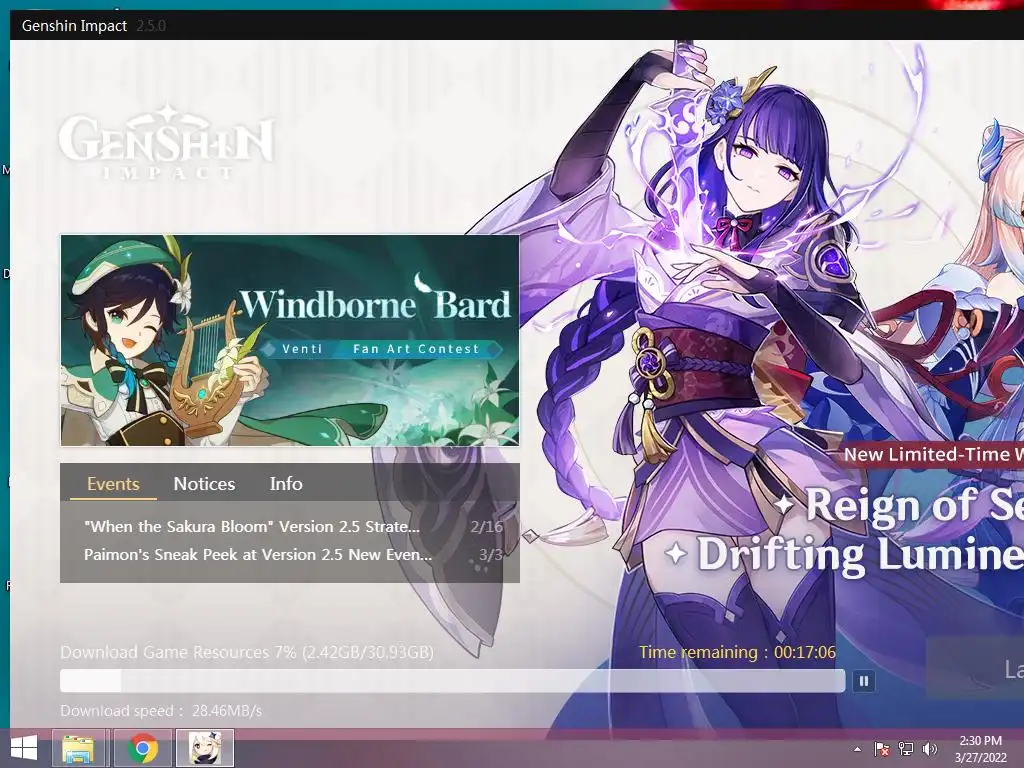Open File Explorer from the taskbar

pos(78,748)
